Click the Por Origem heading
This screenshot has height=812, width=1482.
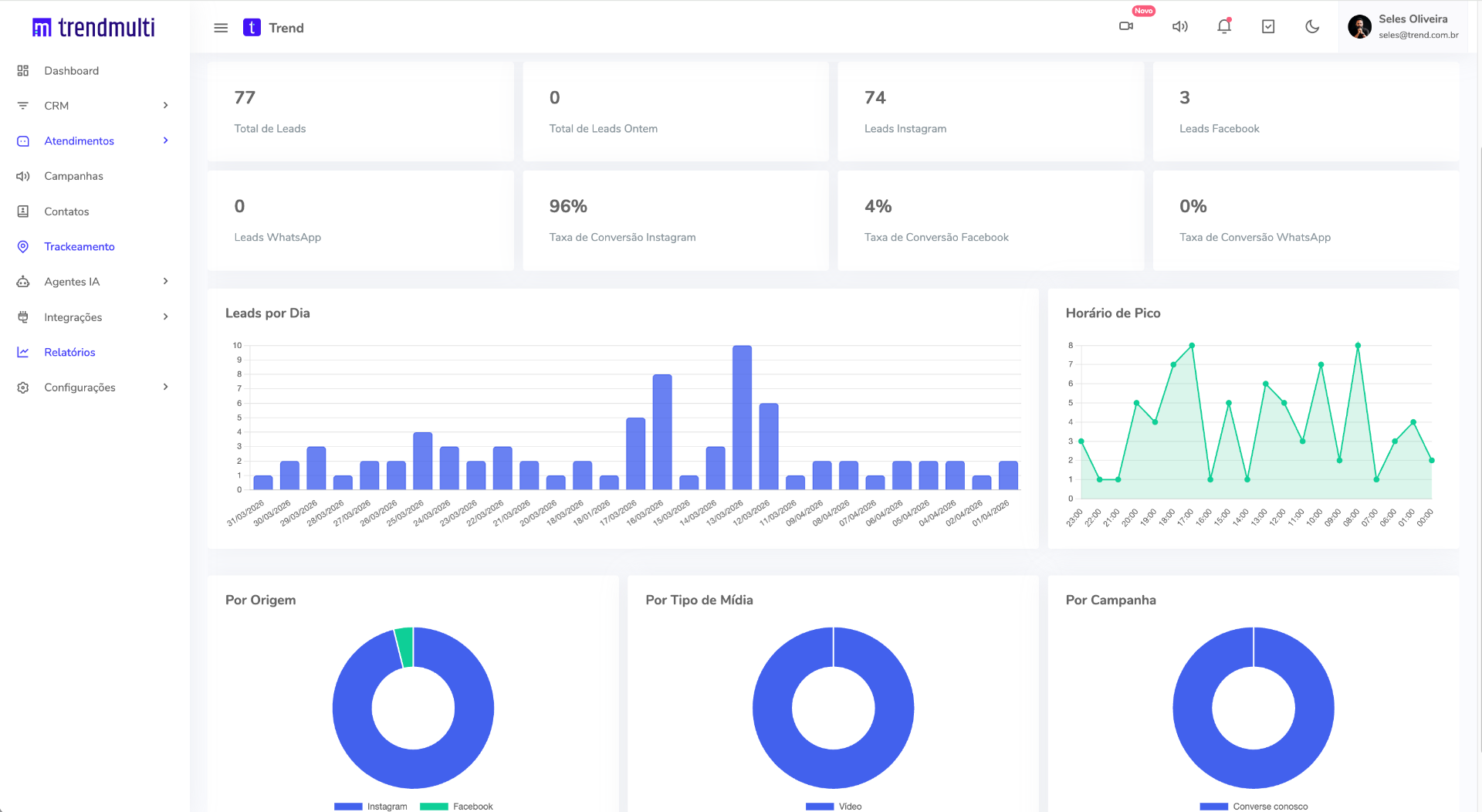[x=261, y=600]
